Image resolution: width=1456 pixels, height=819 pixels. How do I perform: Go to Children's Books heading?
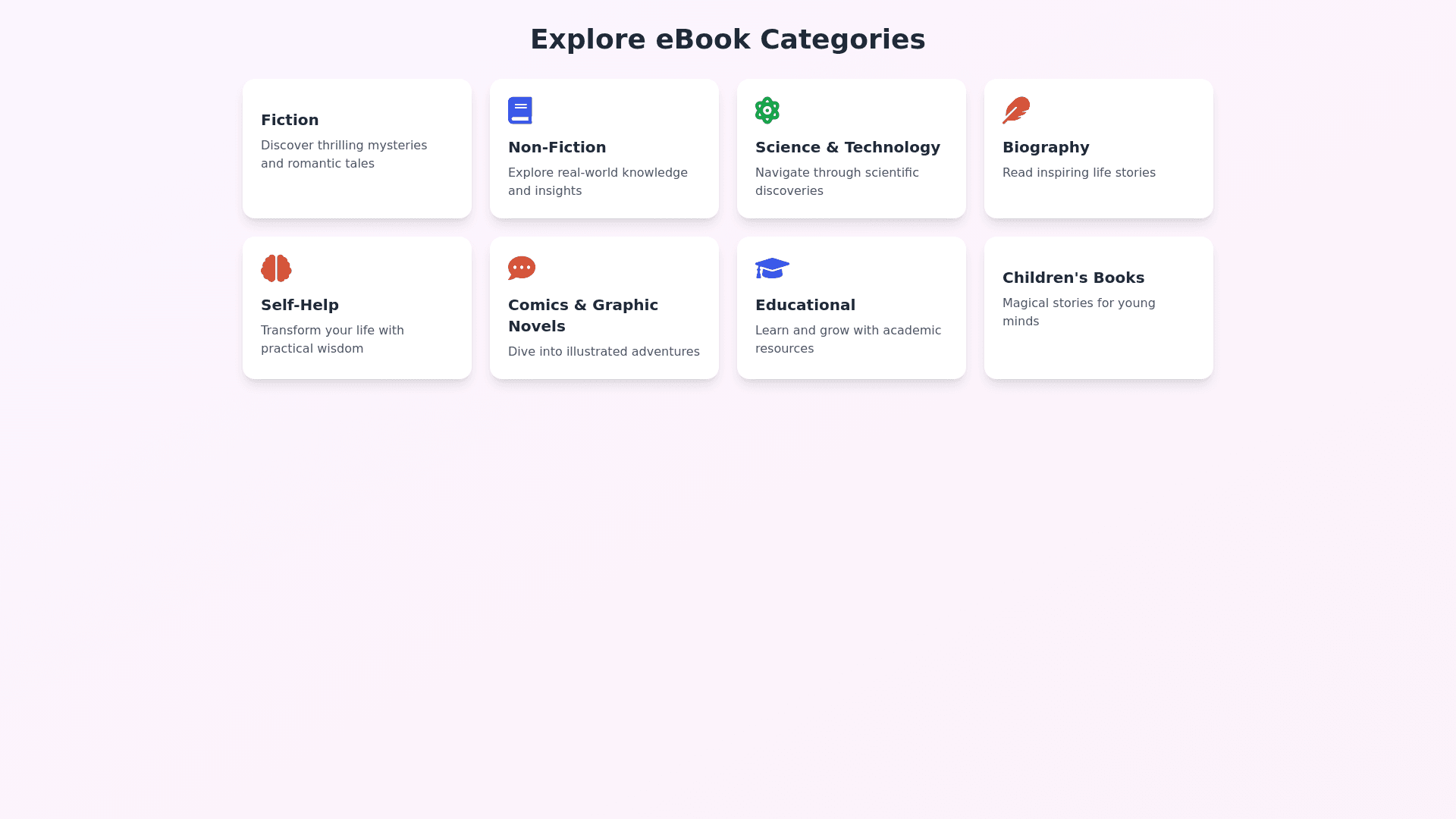(x=1073, y=278)
